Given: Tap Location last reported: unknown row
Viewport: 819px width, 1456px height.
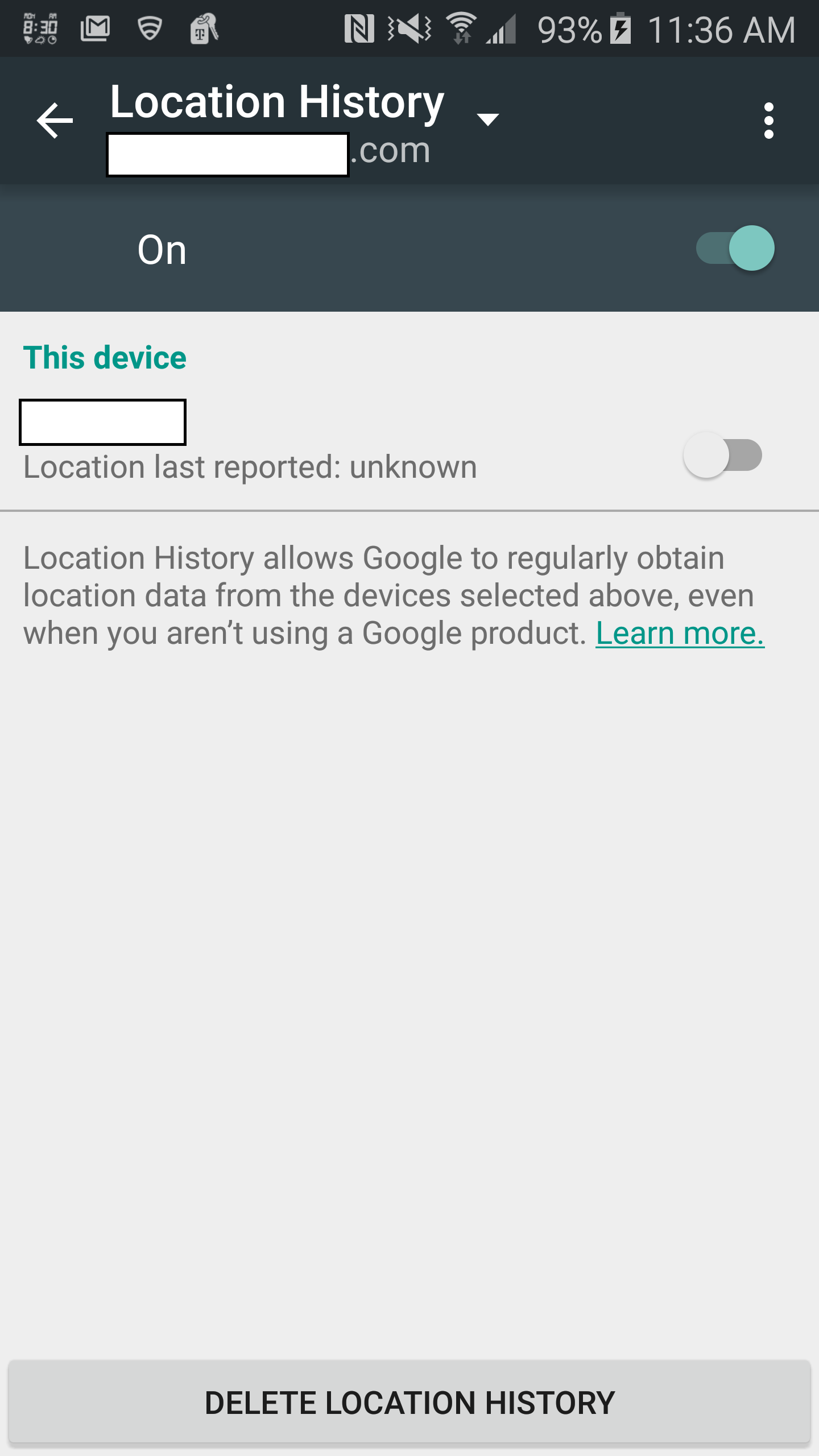Looking at the screenshot, I should point(409,444).
